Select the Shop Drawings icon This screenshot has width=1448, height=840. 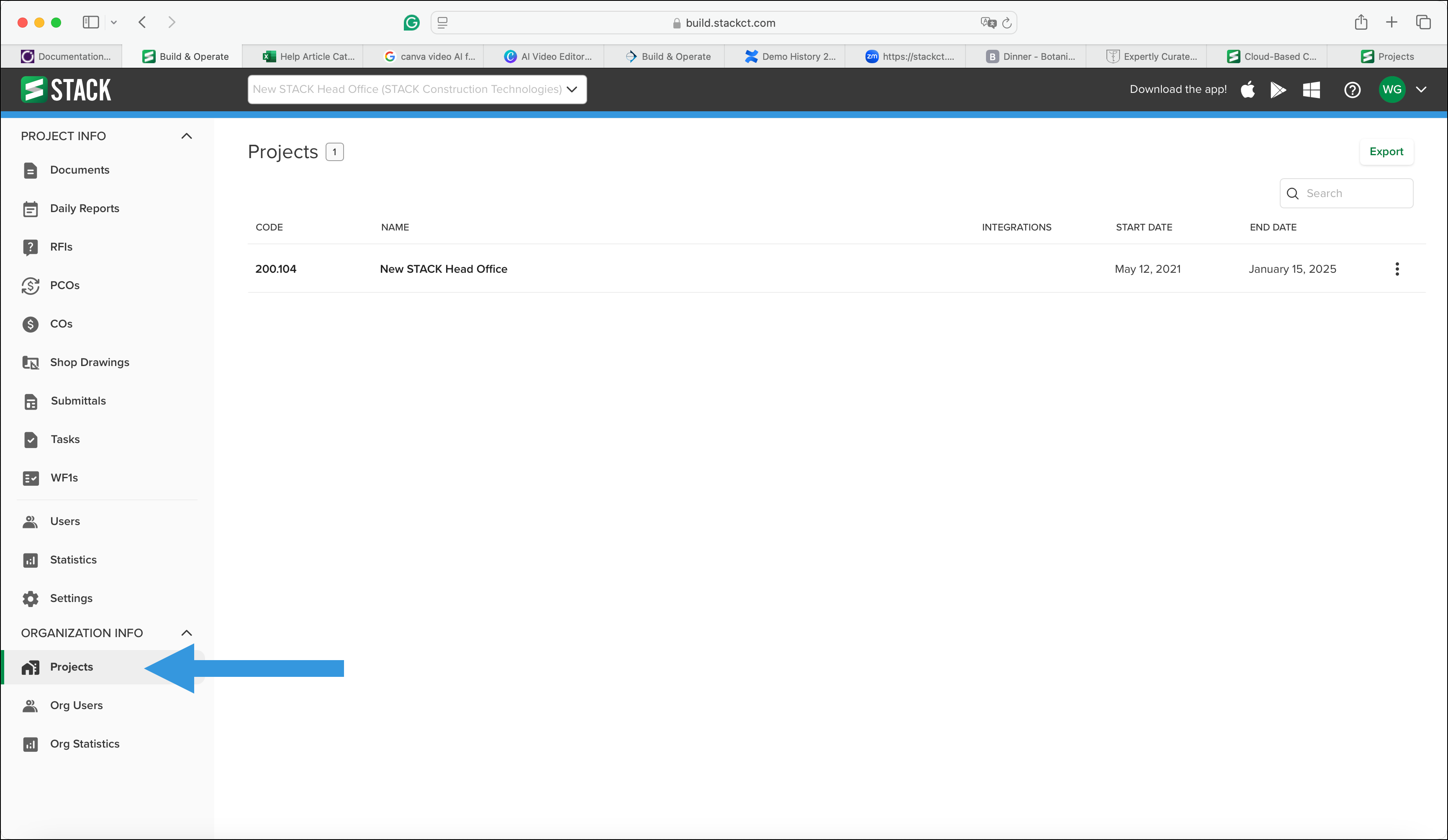tap(31, 362)
